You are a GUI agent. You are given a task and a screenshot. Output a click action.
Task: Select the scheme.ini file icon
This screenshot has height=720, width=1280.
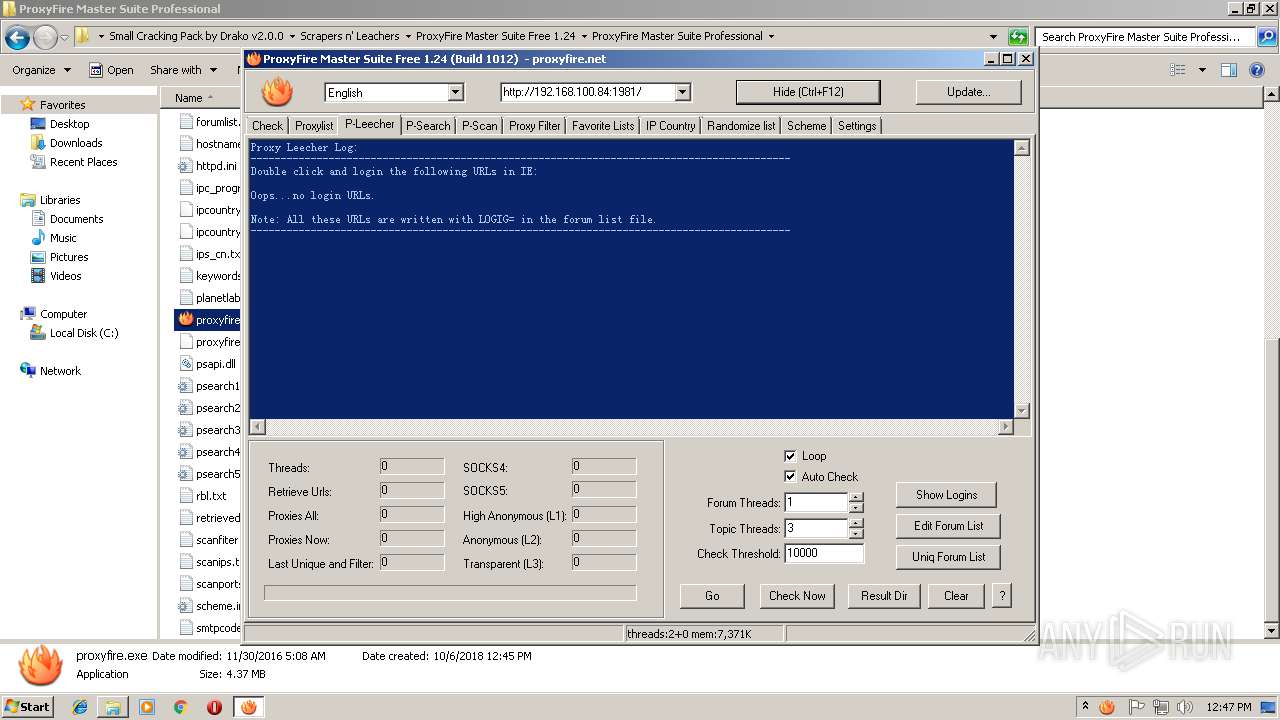186,606
